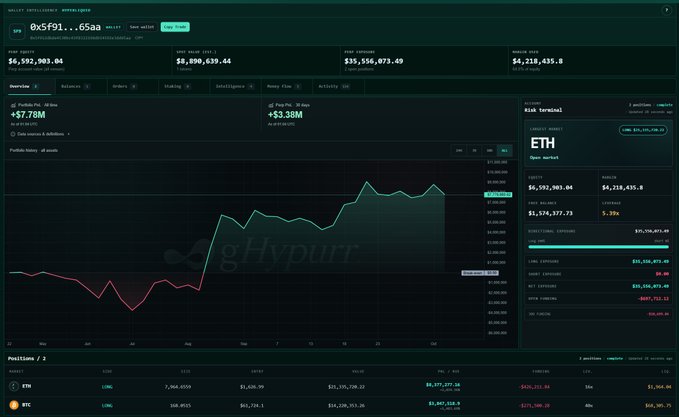Copy the full wallet address via COPY
The height and width of the screenshot is (417, 679).
[139, 38]
